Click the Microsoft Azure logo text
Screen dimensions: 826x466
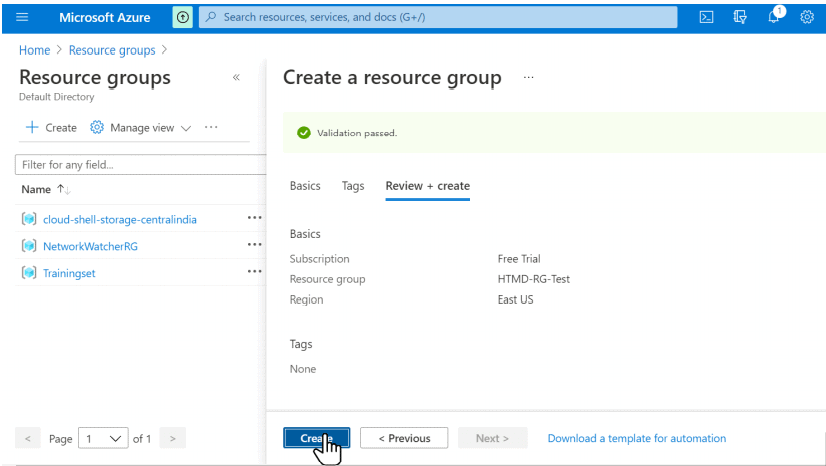point(104,17)
